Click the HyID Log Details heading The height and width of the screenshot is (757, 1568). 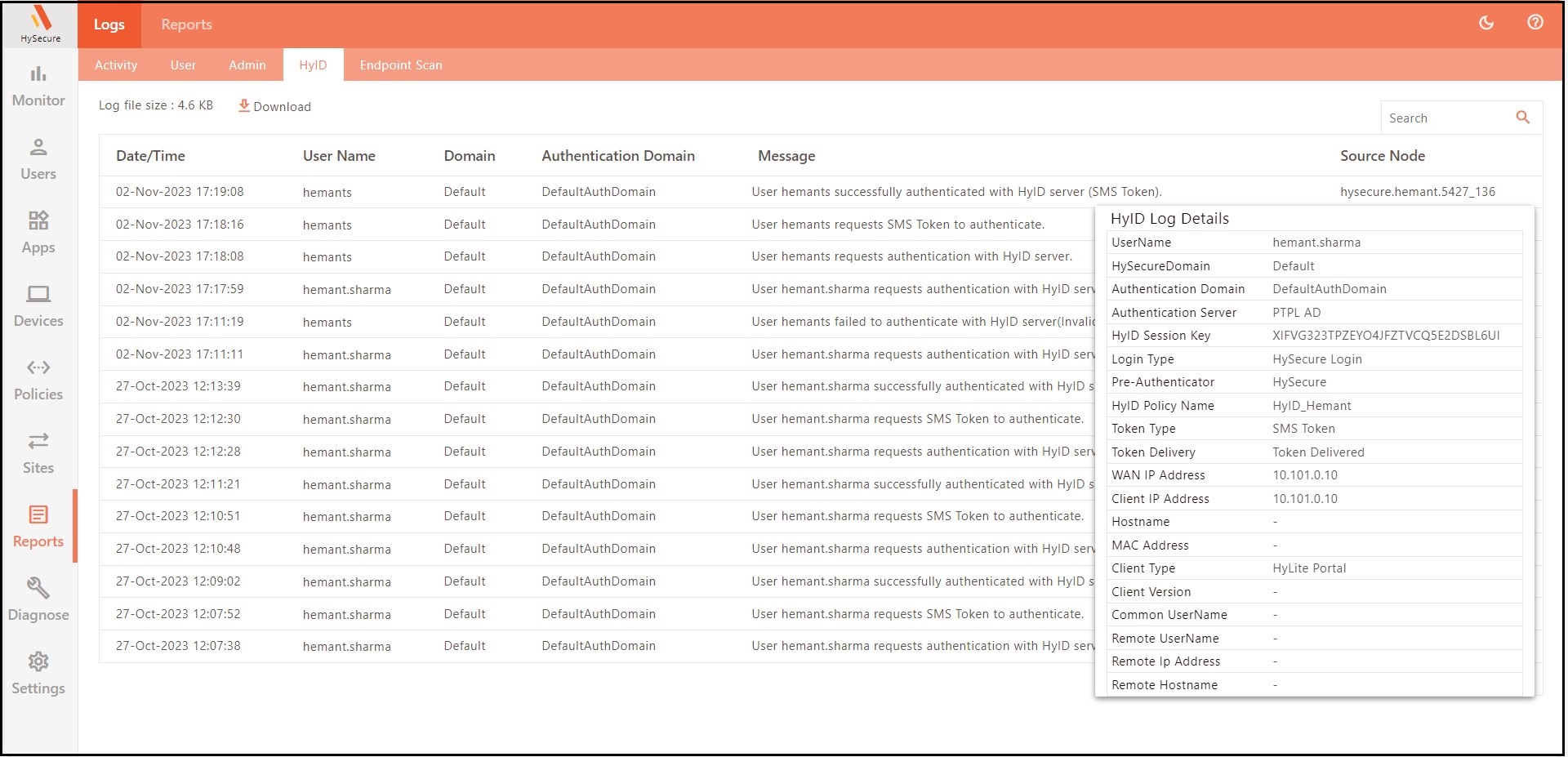tap(1169, 219)
